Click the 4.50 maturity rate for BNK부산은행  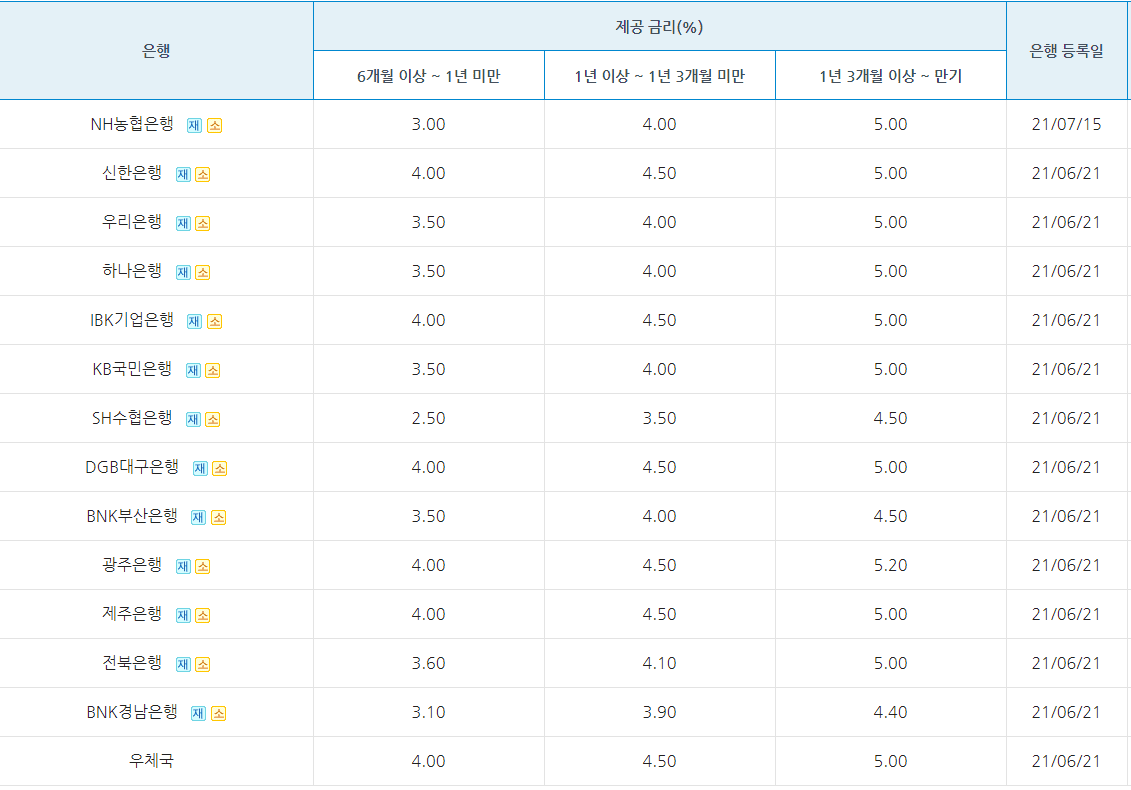click(x=891, y=517)
